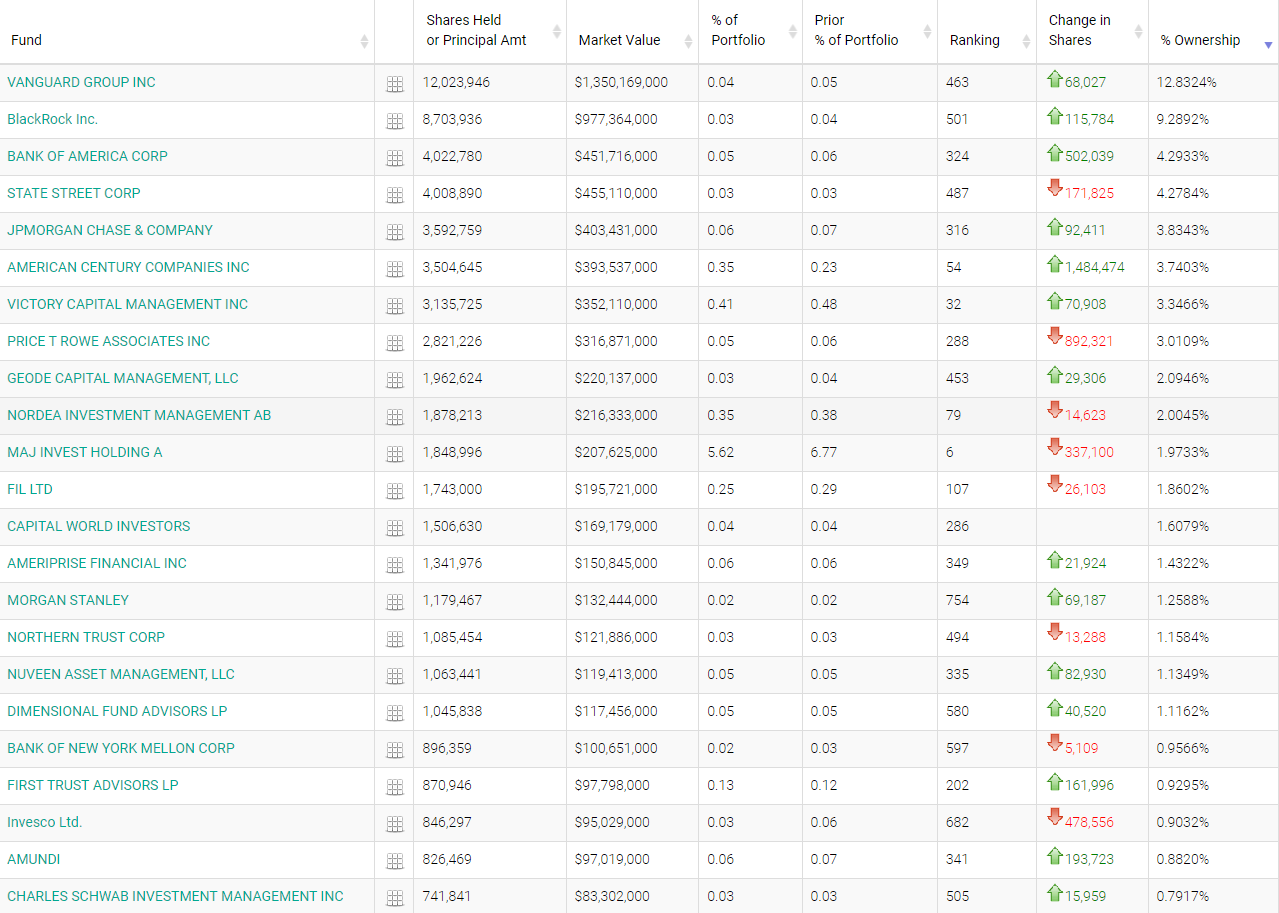Click the grid icon for AMERIPRISE FINANCIAL INC

(395, 565)
